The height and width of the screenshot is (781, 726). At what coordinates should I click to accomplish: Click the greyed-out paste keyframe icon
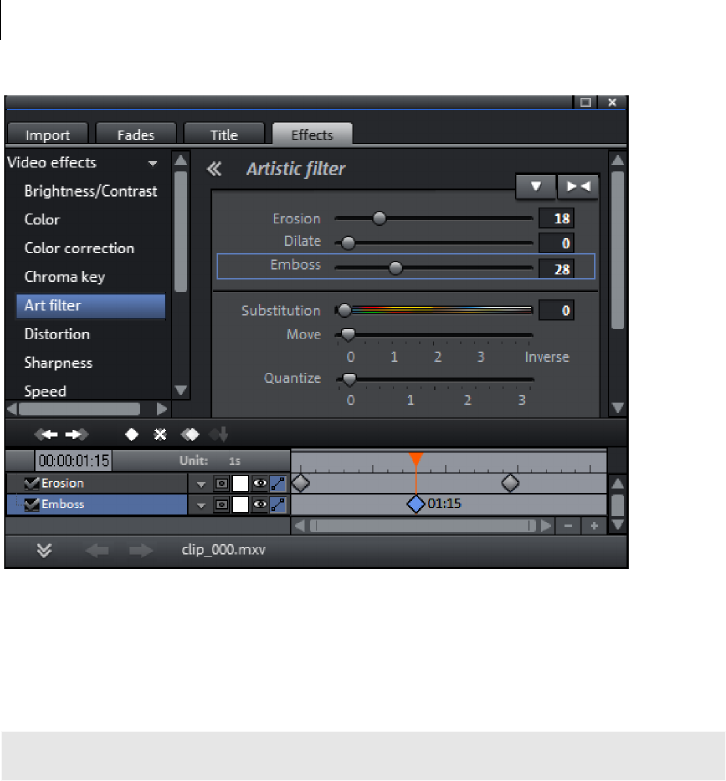point(219,435)
